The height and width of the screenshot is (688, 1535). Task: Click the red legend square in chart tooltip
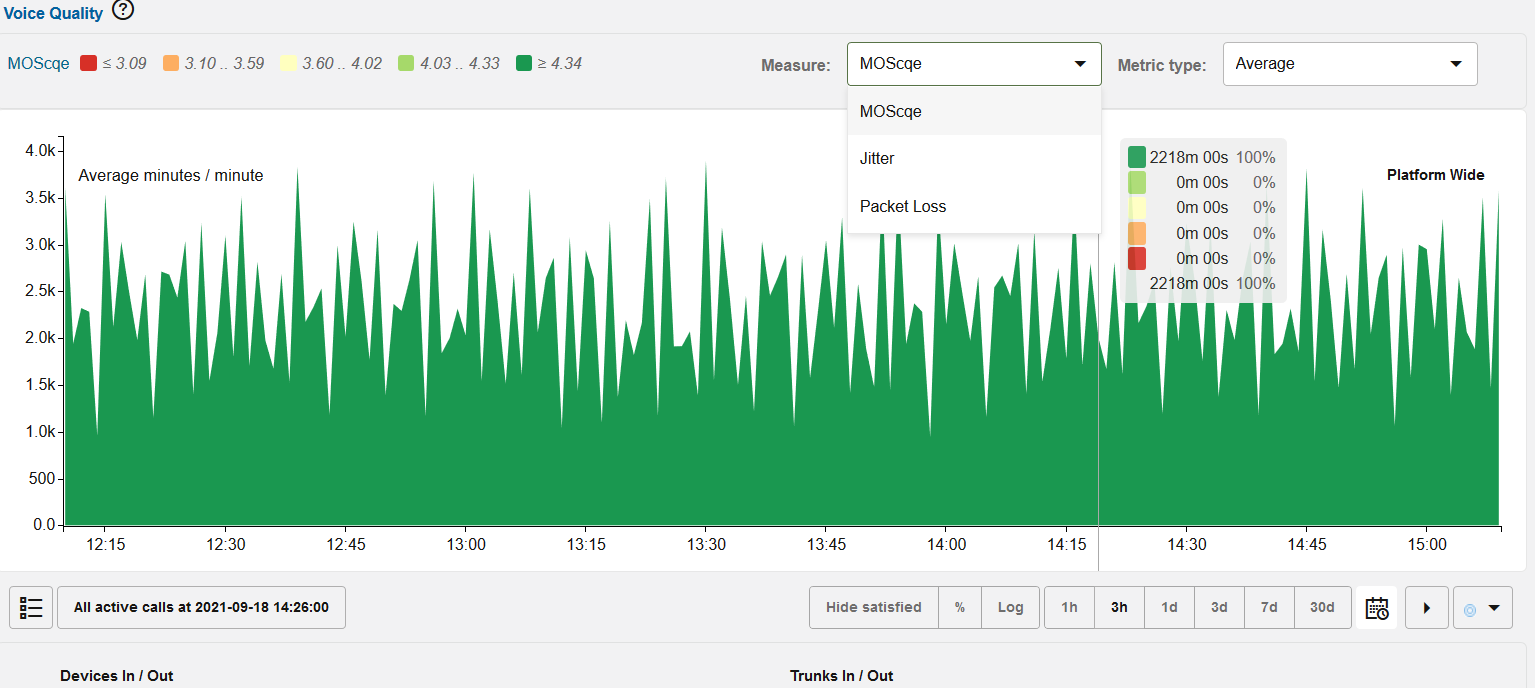pos(1137,258)
